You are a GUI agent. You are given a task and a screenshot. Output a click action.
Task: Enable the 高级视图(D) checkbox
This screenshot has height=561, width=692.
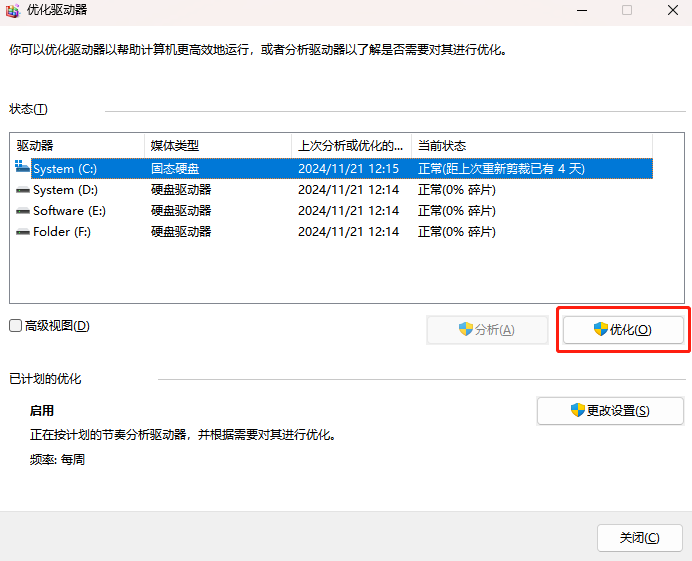point(15,326)
